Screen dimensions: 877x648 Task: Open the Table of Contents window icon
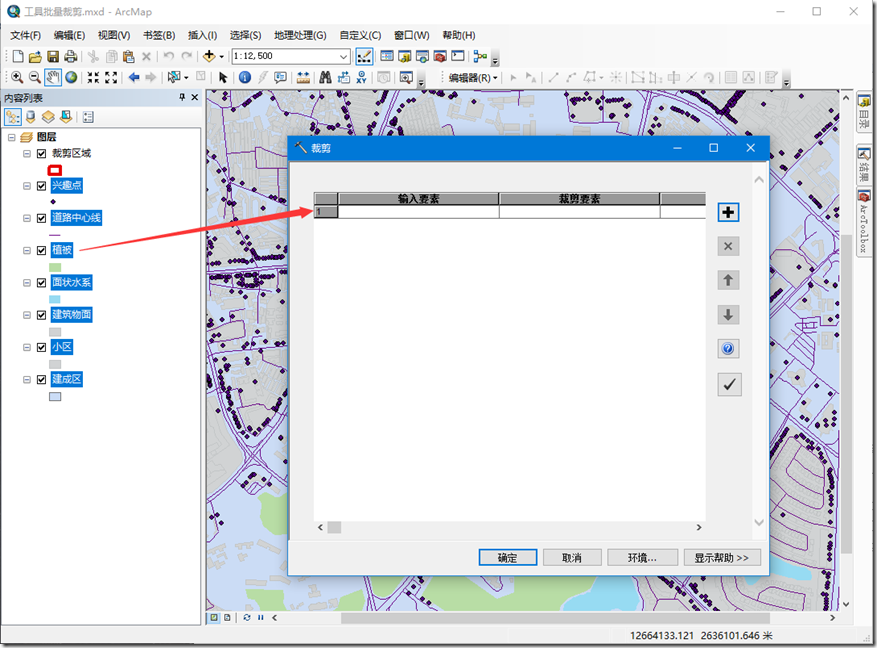coord(386,56)
